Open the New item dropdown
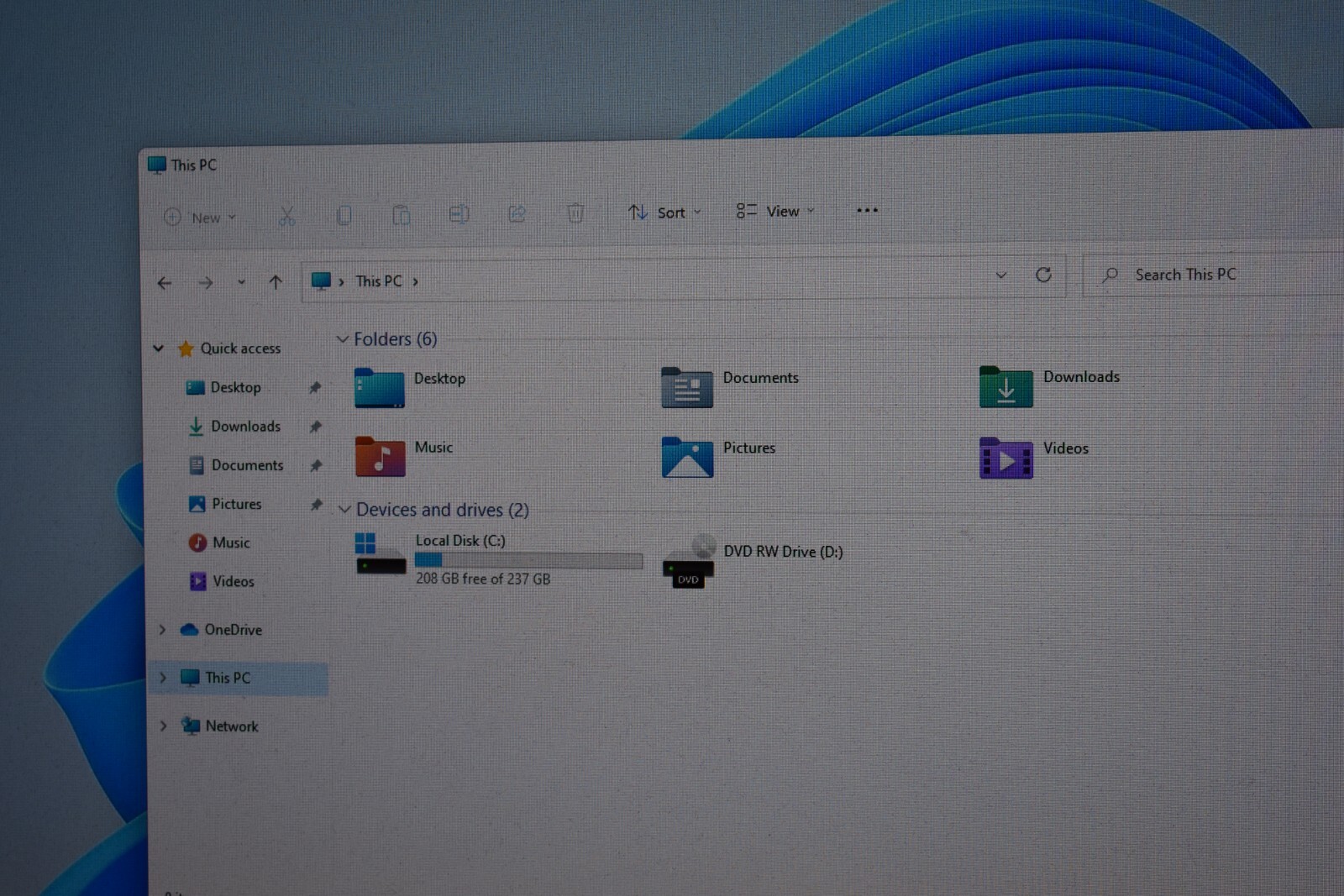This screenshot has width=1344, height=896. pos(200,217)
